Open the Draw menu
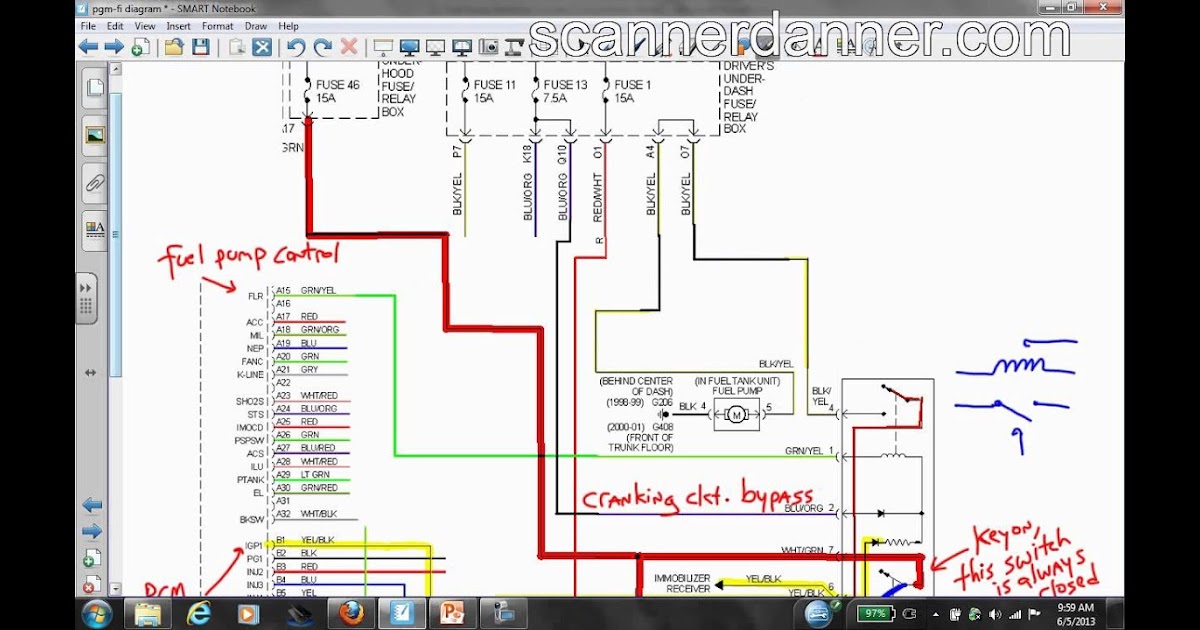1200x630 pixels. click(256, 26)
